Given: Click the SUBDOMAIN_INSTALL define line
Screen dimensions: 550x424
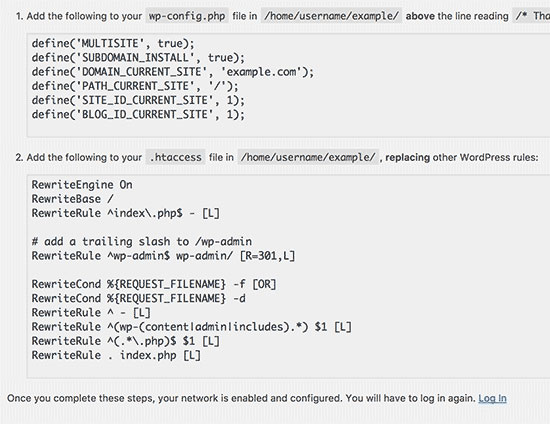Looking at the screenshot, I should click(x=138, y=58).
